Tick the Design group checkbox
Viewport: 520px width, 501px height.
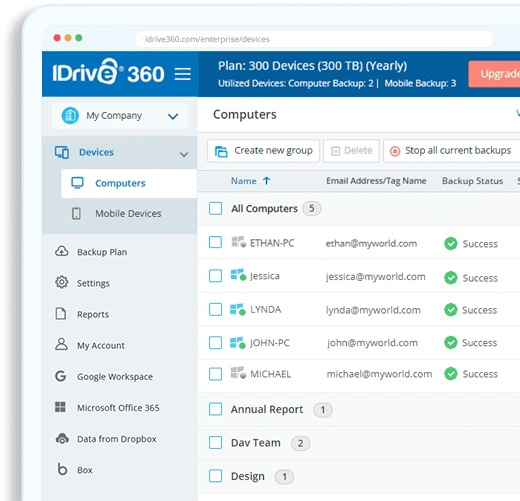215,476
